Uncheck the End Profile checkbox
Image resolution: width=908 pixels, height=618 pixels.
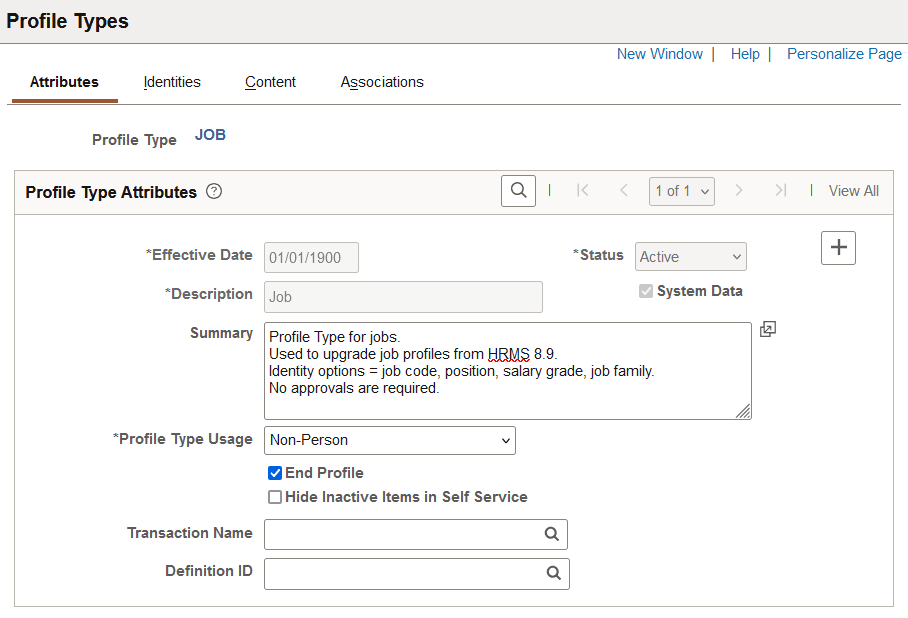(274, 473)
